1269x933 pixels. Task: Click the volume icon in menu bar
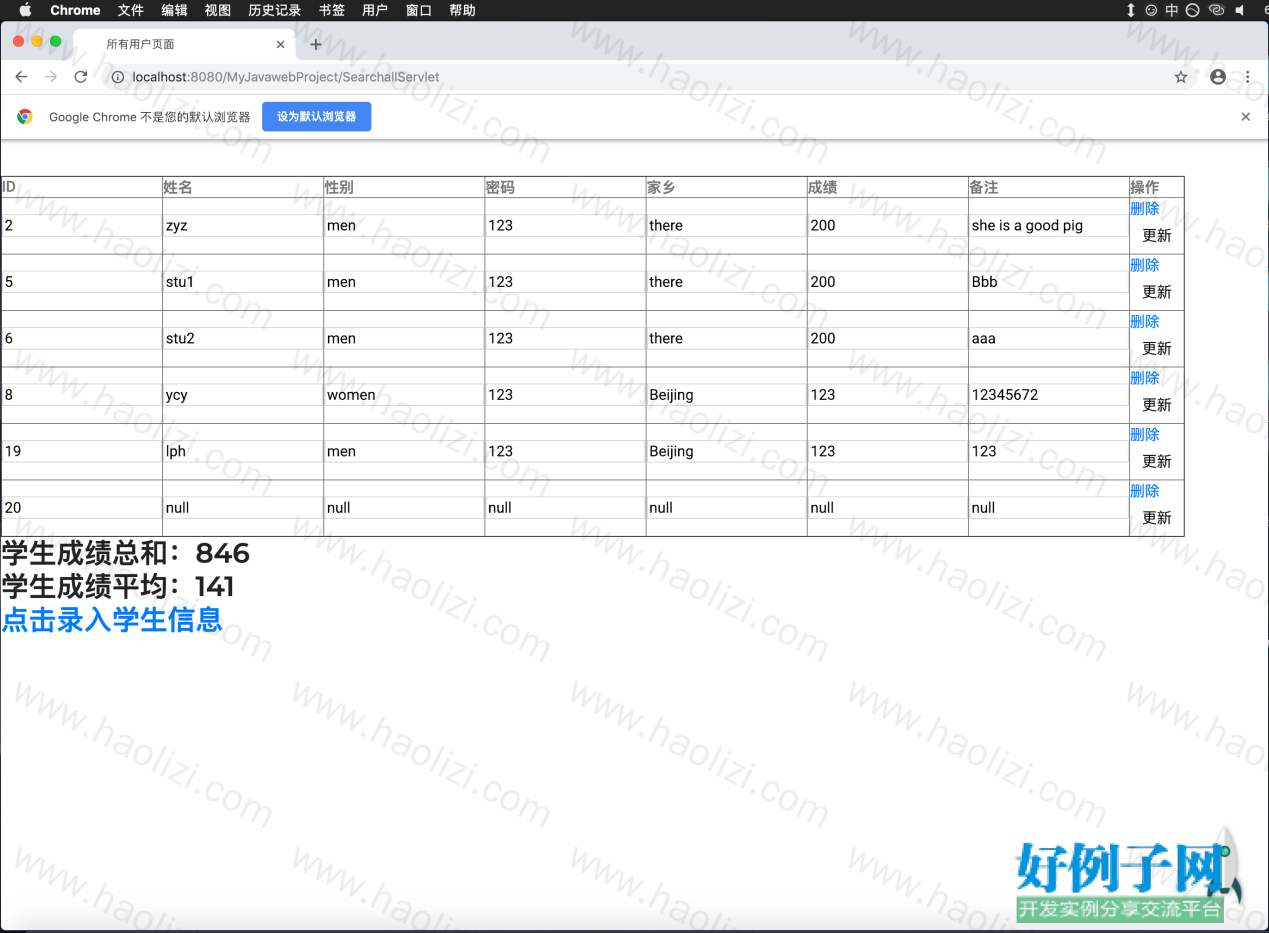pyautogui.click(x=1240, y=10)
